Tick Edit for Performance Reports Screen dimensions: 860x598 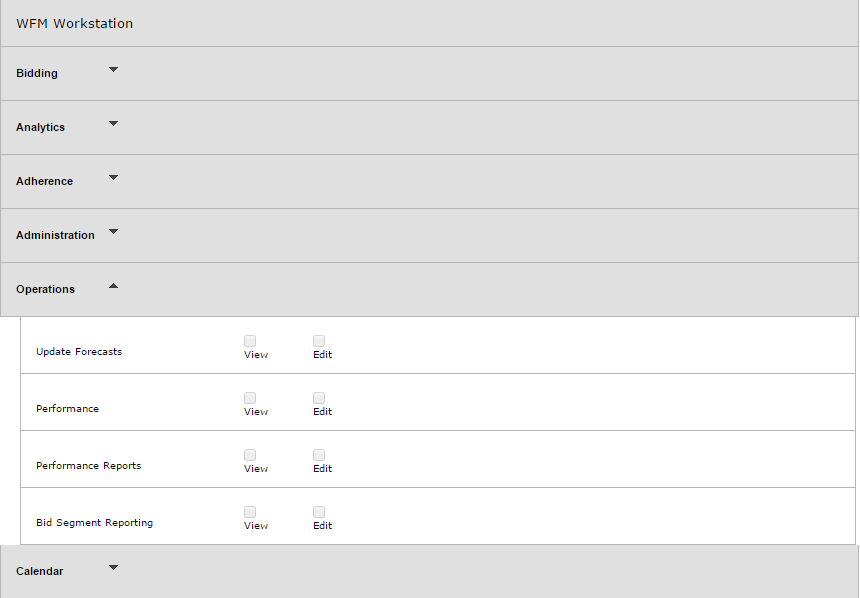pos(319,455)
